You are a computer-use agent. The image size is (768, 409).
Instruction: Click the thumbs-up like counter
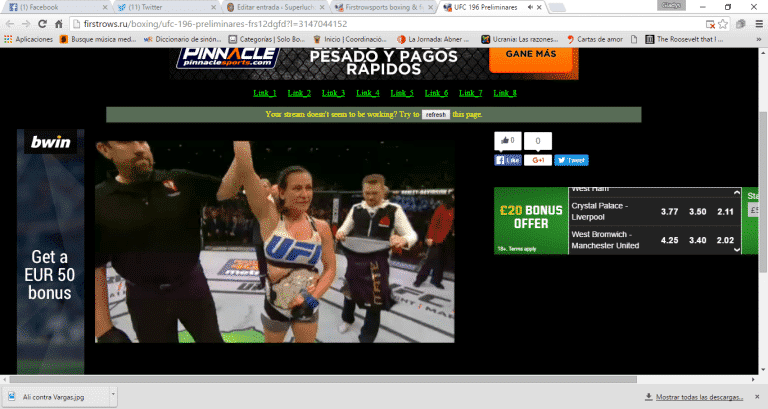[507, 141]
